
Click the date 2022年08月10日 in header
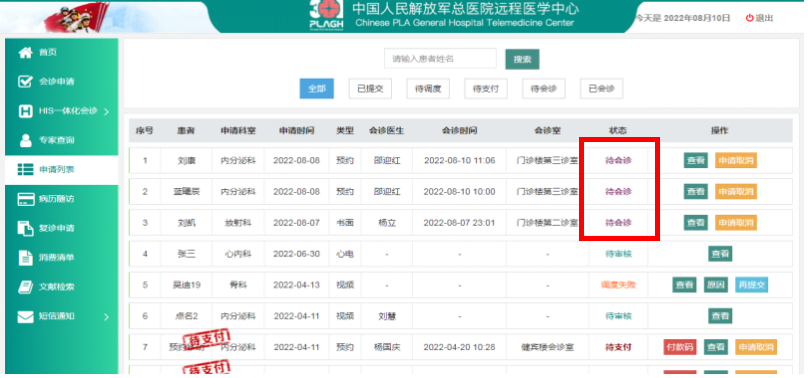[x=697, y=18]
